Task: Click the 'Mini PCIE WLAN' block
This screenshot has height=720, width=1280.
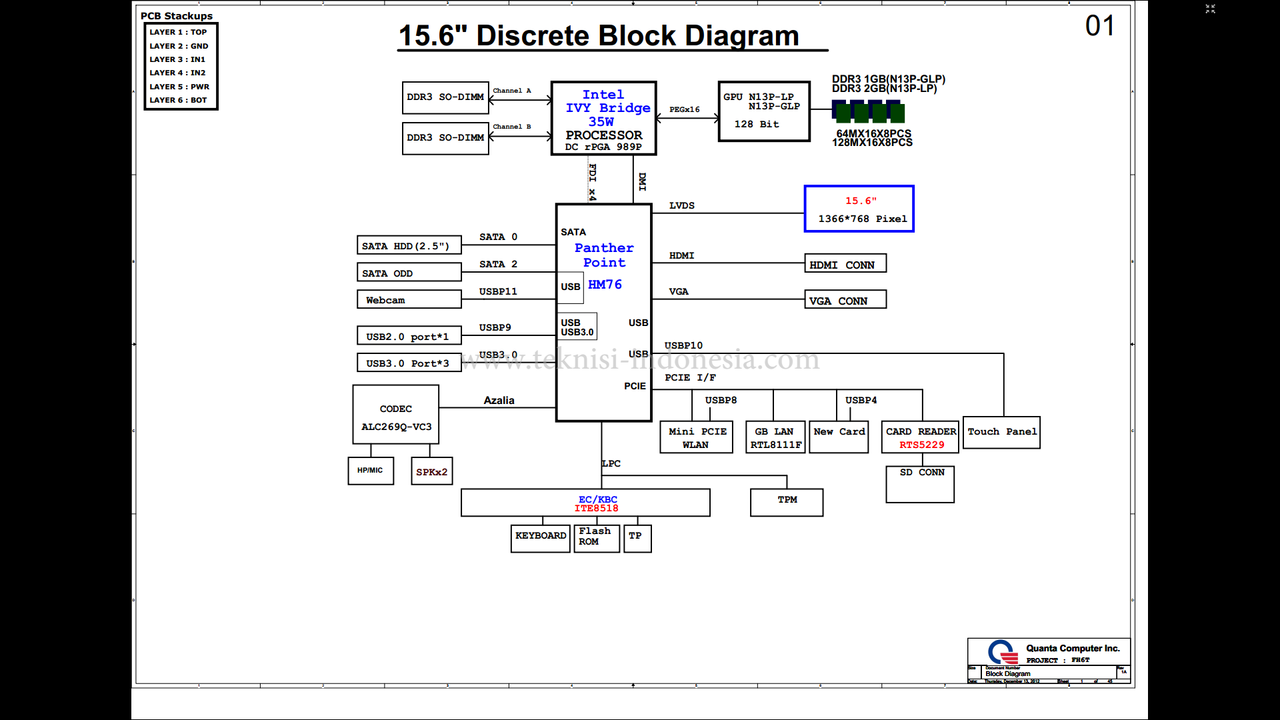Action: [x=696, y=437]
